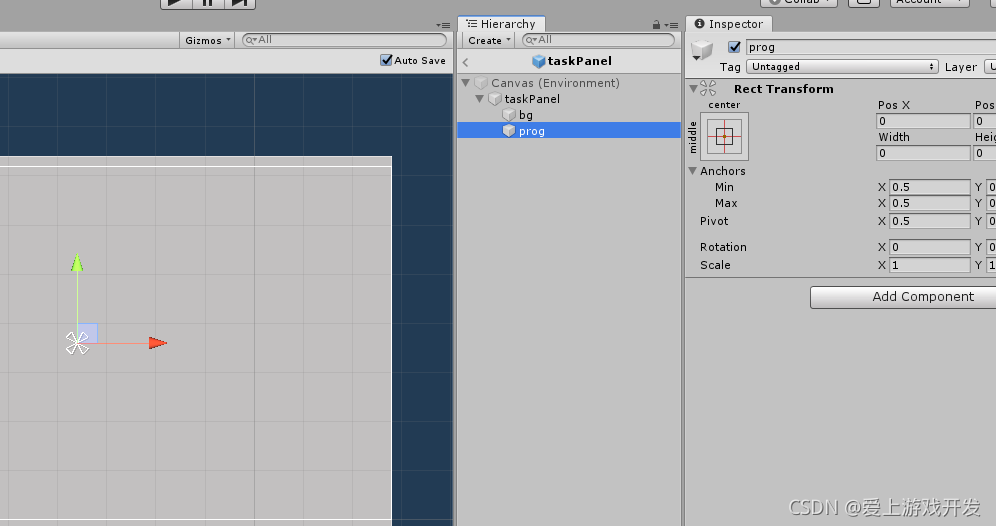Toggle the prog object active checkbox

(734, 47)
